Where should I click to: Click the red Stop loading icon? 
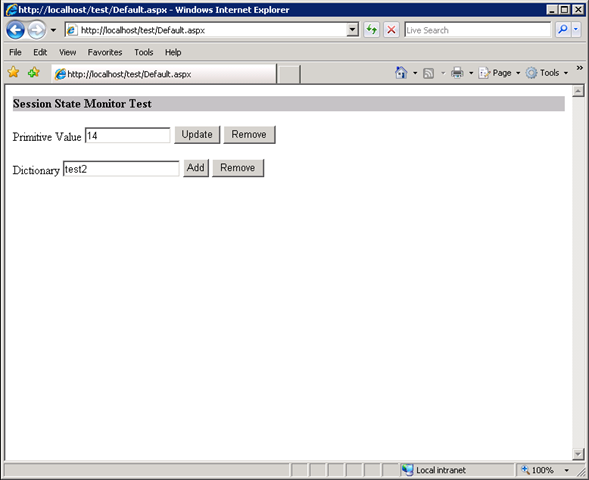click(x=391, y=30)
